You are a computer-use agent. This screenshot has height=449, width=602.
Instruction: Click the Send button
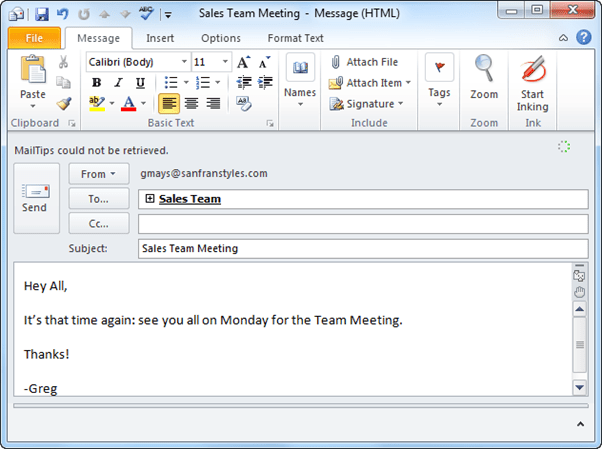pyautogui.click(x=35, y=197)
